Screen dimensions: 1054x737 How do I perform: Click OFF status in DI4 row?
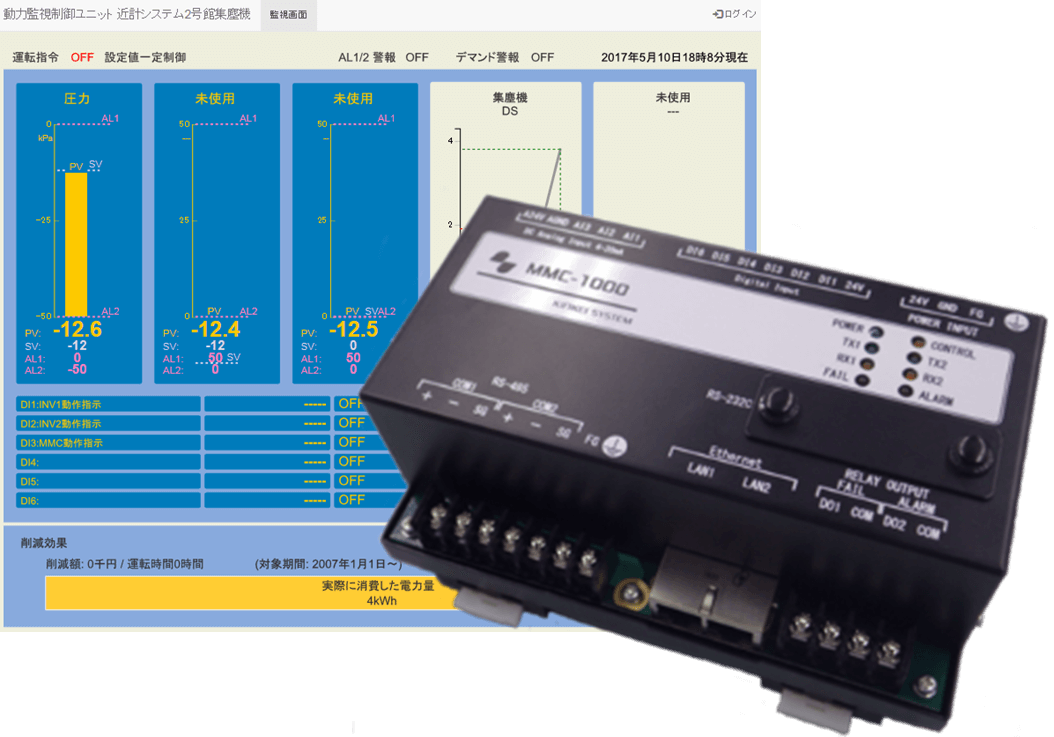(x=352, y=461)
